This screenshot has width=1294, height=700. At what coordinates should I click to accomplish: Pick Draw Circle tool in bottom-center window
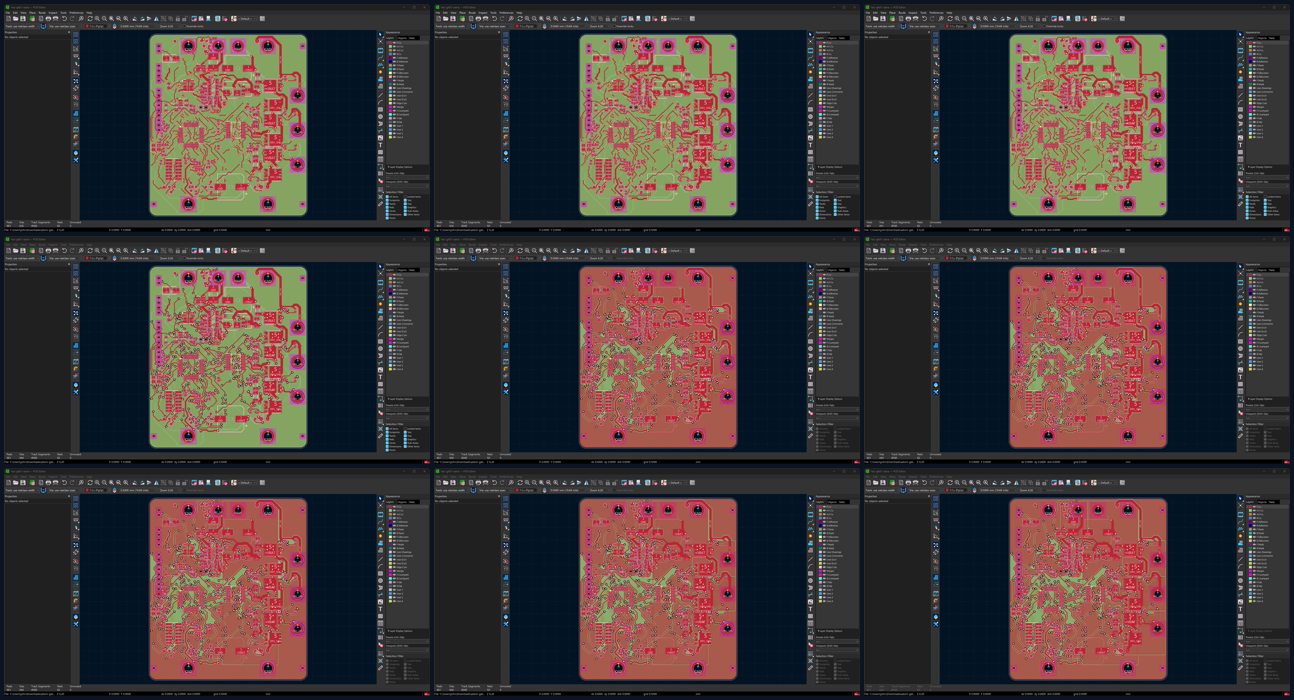coord(810,581)
